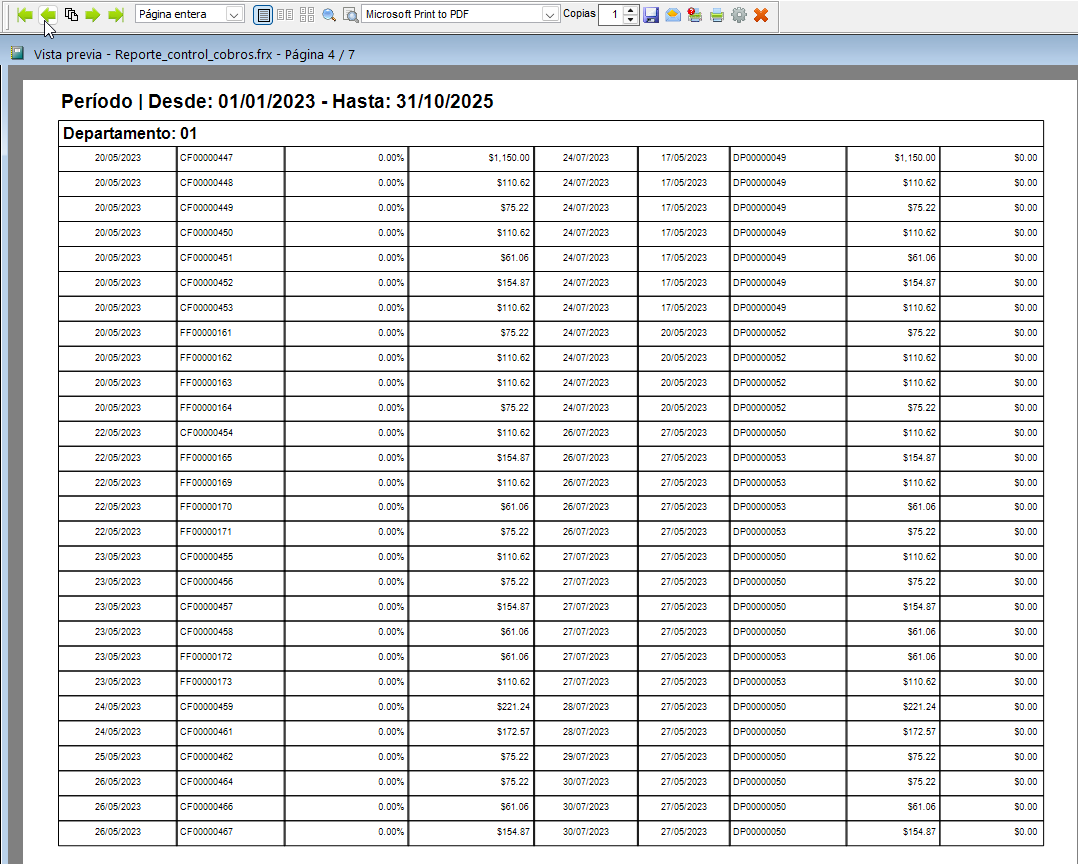Click the page search magnifier icon
Image resolution: width=1078 pixels, height=864 pixels.
click(351, 14)
